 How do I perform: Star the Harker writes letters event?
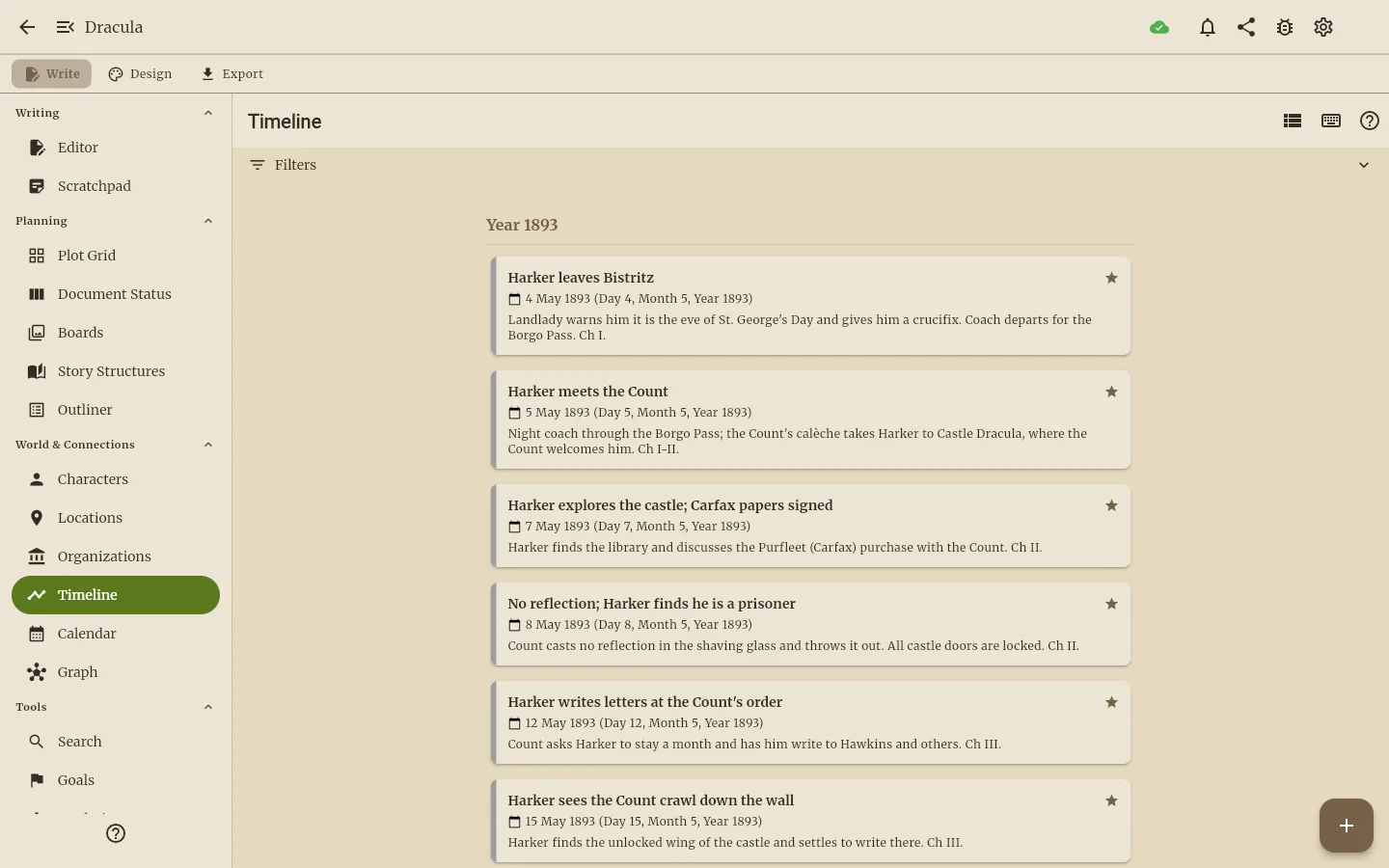tap(1111, 702)
